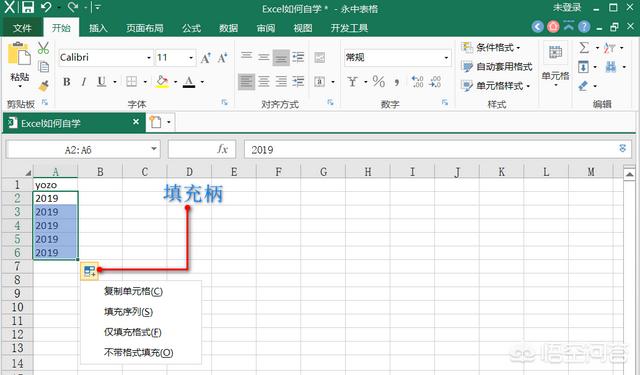Switch to the 页面布局 Page Layout tab
The image size is (640, 375).
145,28
